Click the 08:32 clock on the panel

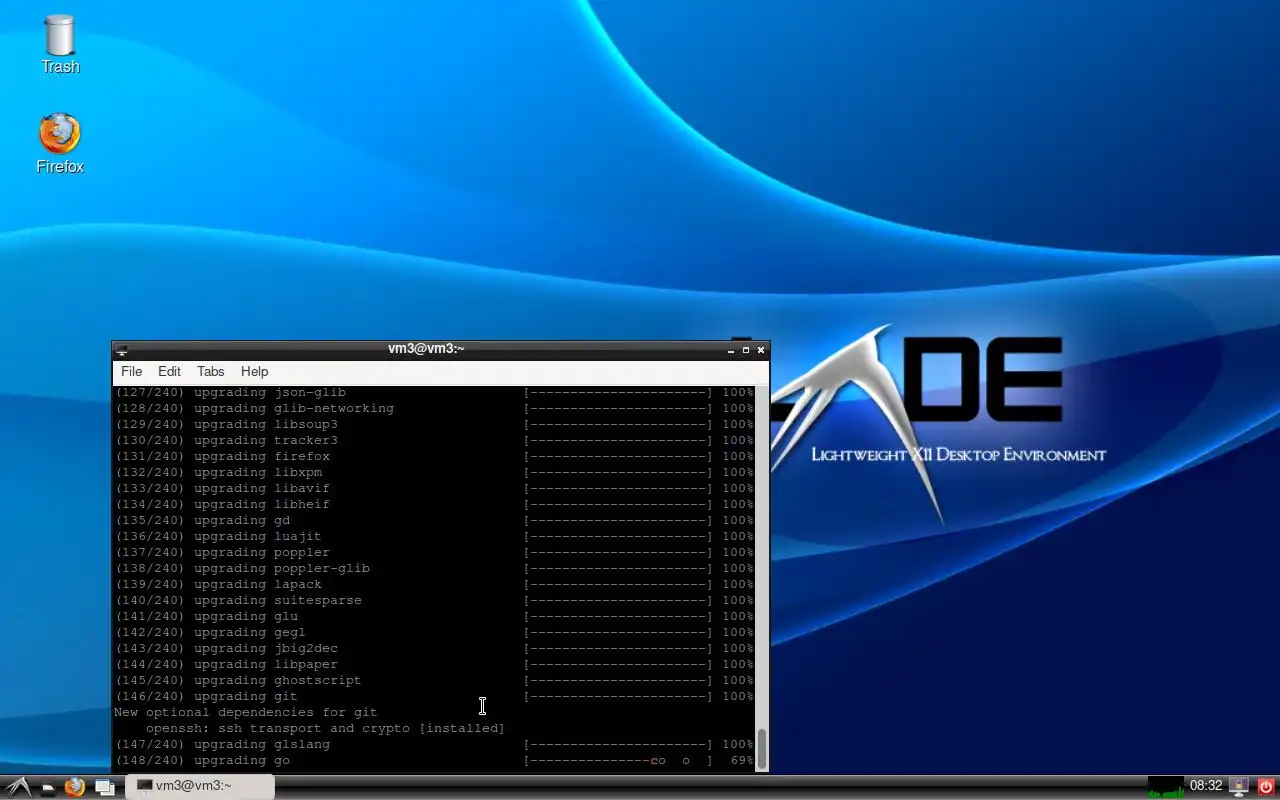(1206, 786)
